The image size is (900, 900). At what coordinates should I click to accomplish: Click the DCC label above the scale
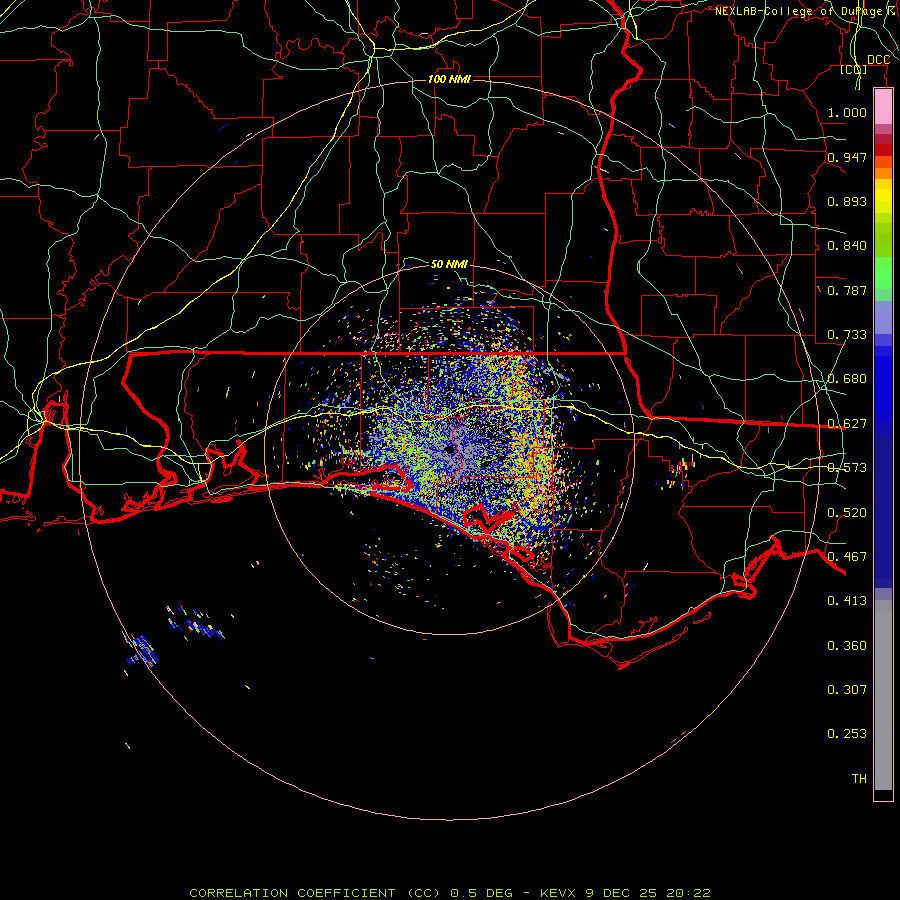878,60
